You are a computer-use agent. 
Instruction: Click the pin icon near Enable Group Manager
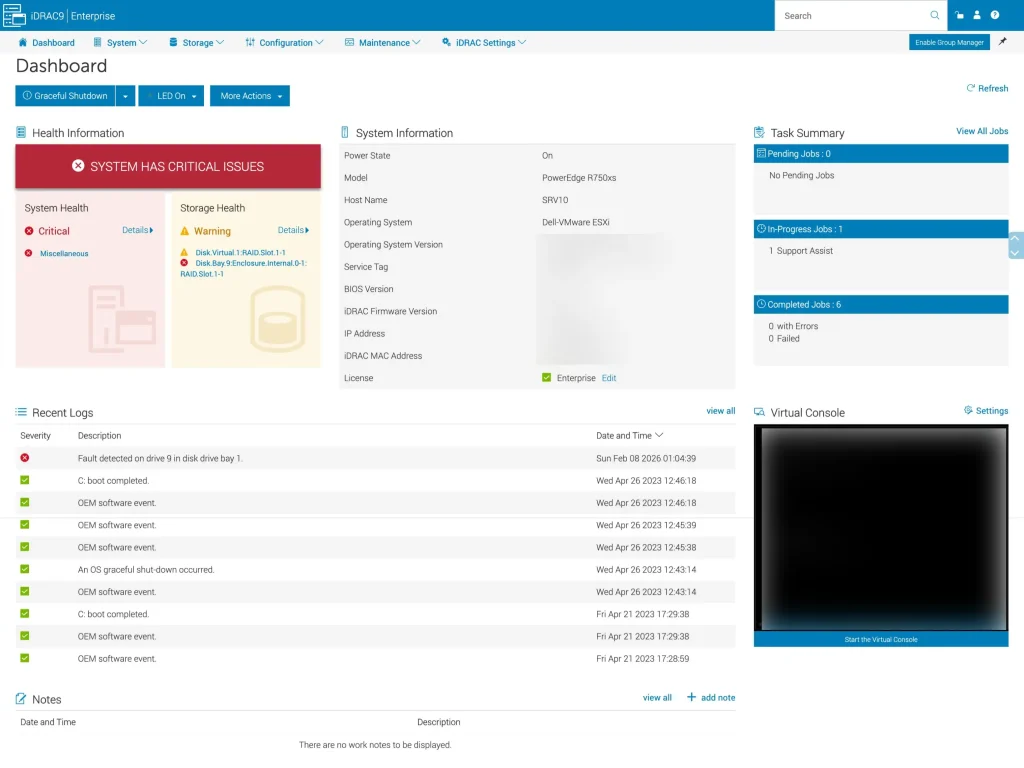1001,42
